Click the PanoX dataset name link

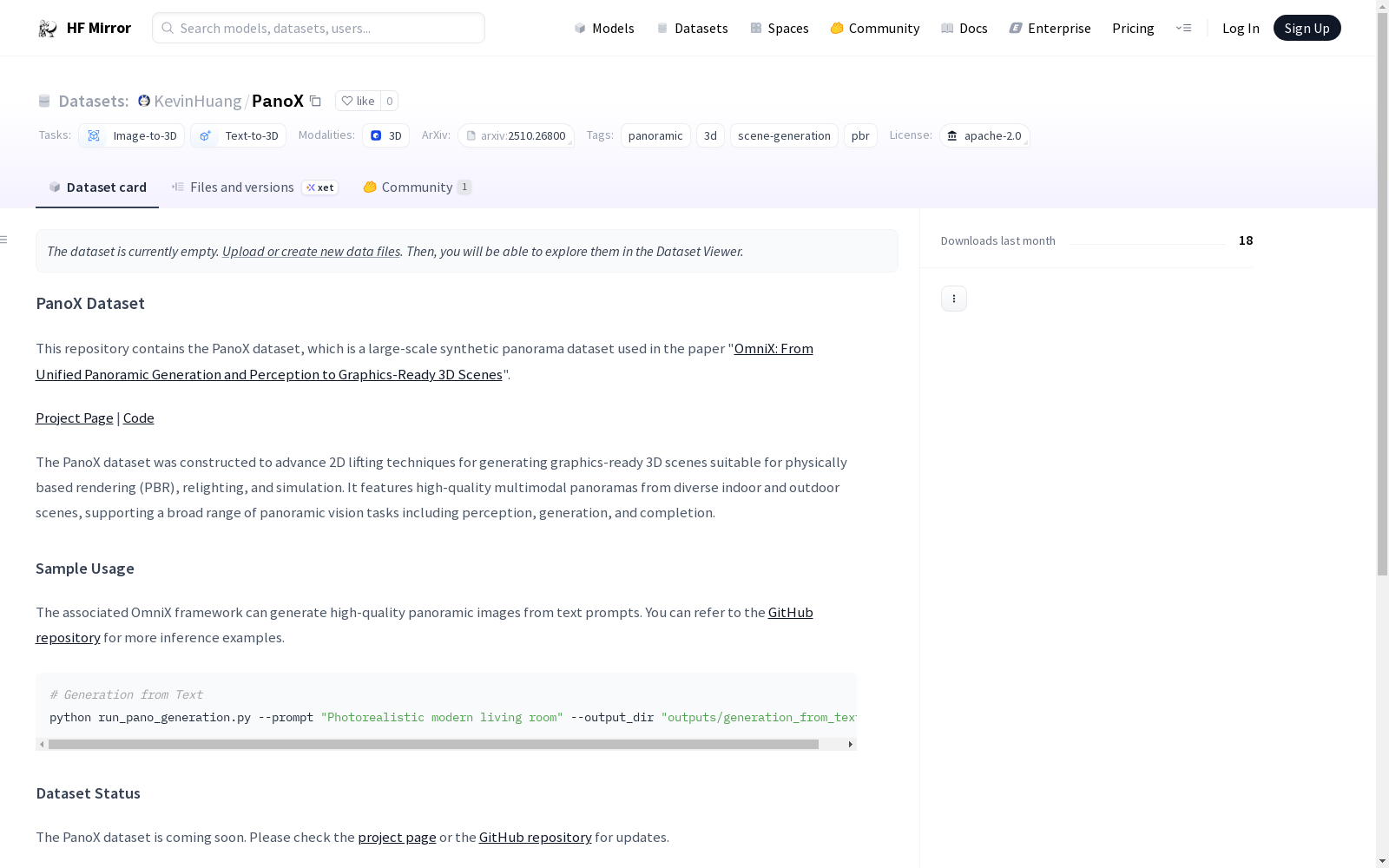pyautogui.click(x=278, y=101)
